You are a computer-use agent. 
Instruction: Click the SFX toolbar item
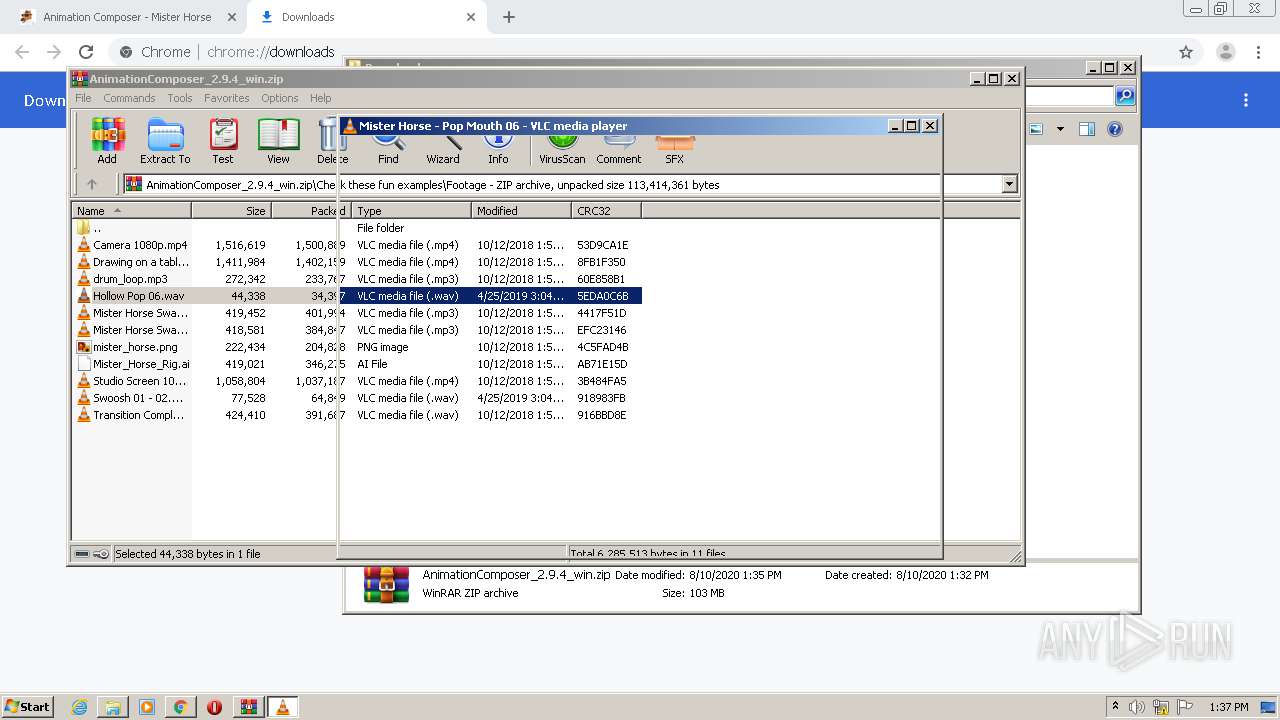tap(675, 151)
